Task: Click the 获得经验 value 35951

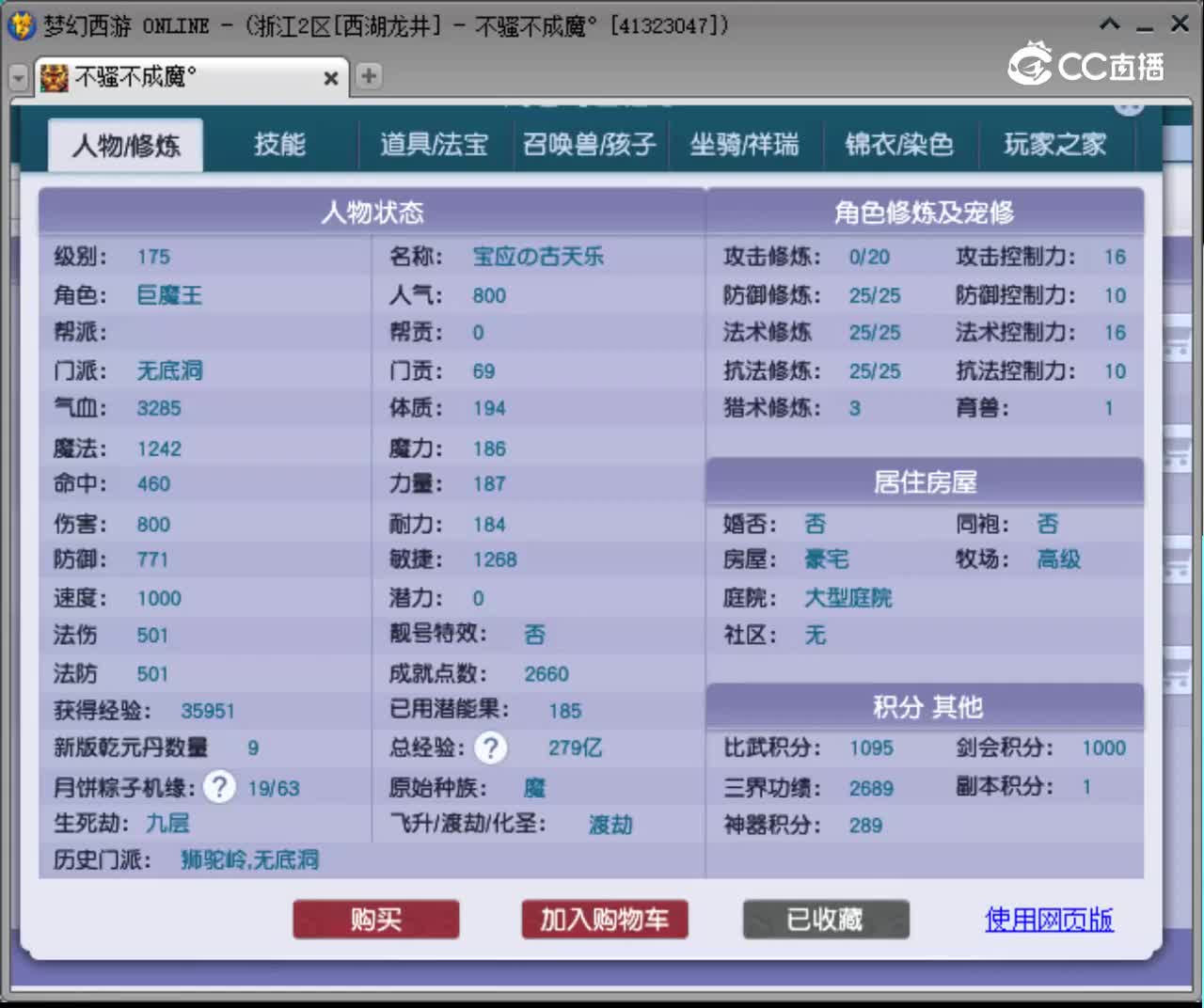Action: [x=208, y=711]
